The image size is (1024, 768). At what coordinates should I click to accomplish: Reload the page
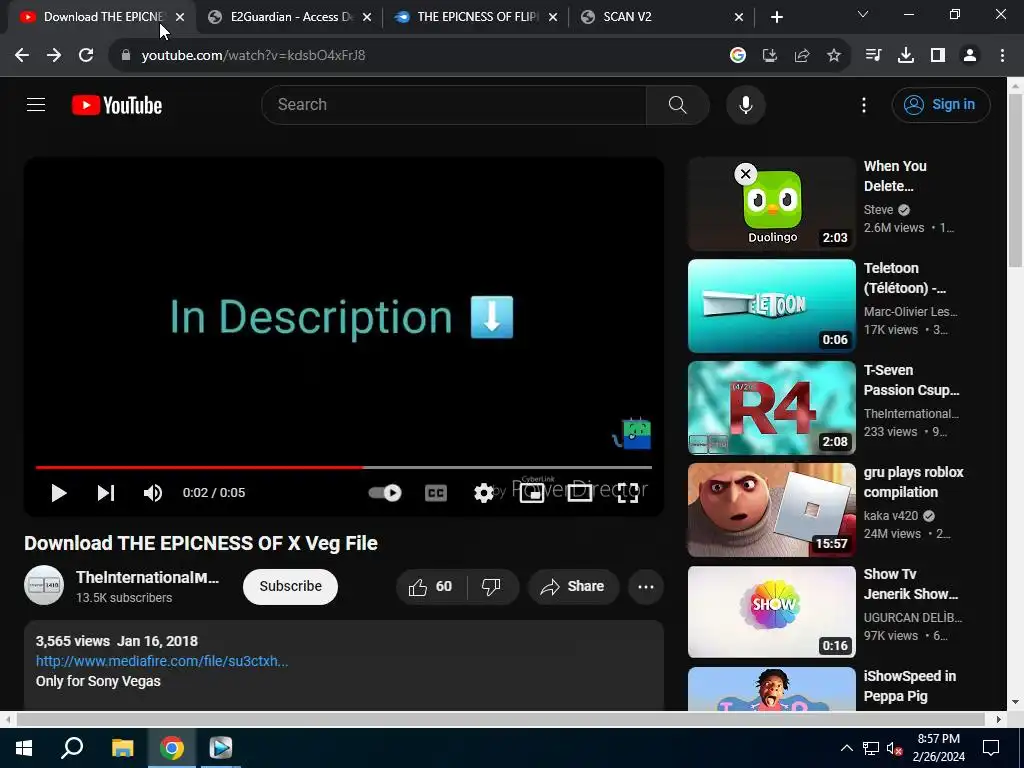(x=86, y=56)
